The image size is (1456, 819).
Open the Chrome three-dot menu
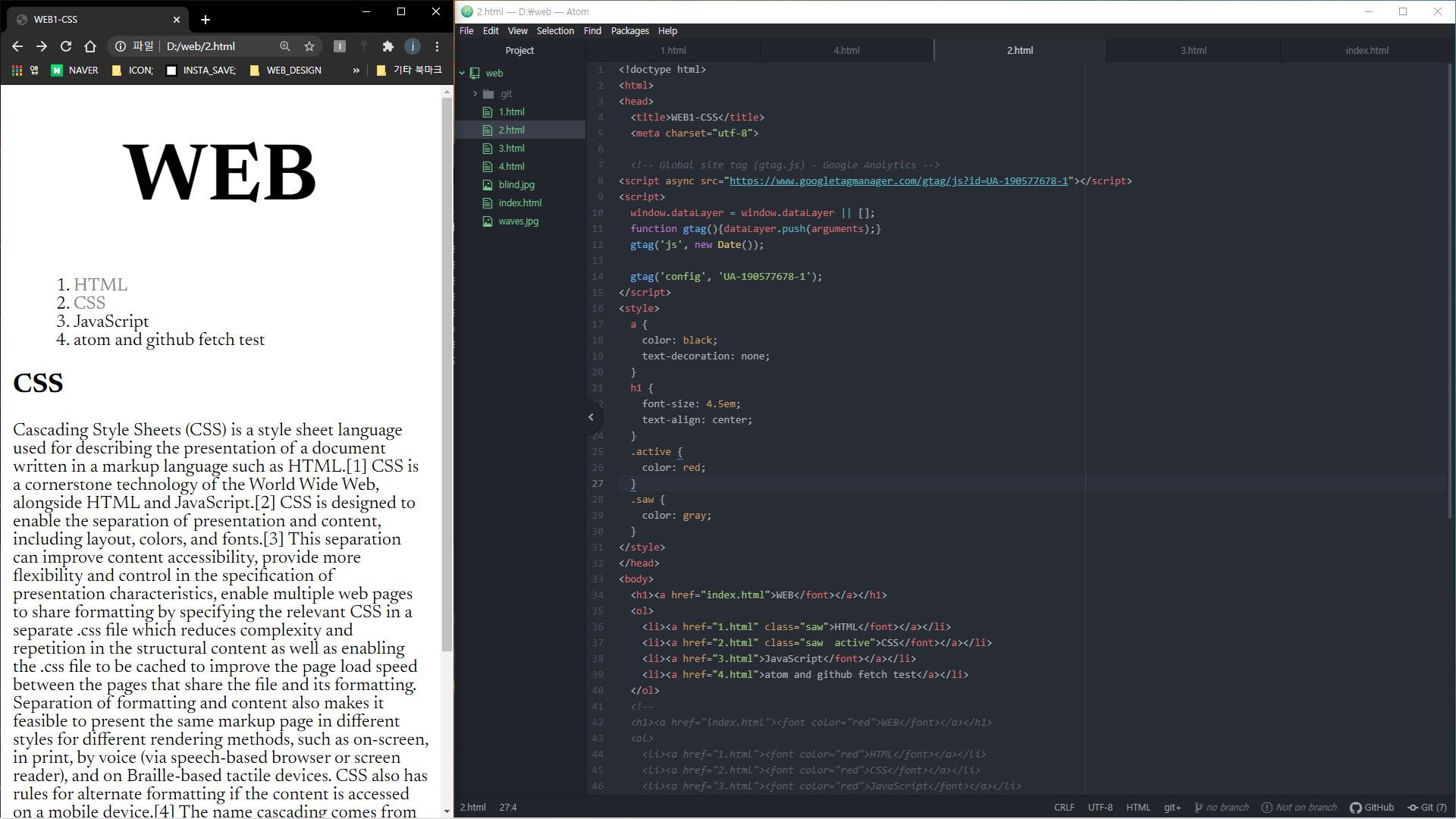pyautogui.click(x=437, y=46)
